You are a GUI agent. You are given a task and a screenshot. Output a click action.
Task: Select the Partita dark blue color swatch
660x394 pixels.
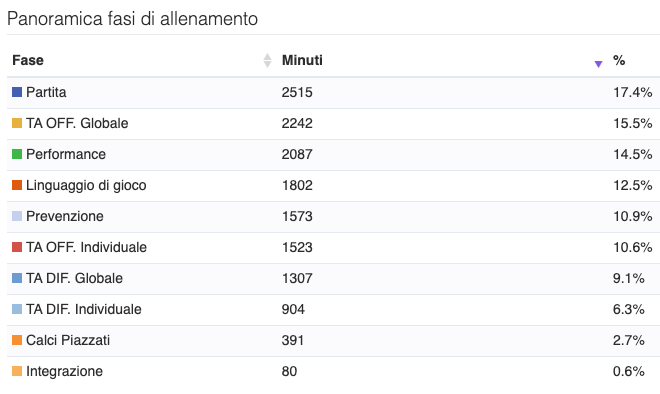pos(17,92)
